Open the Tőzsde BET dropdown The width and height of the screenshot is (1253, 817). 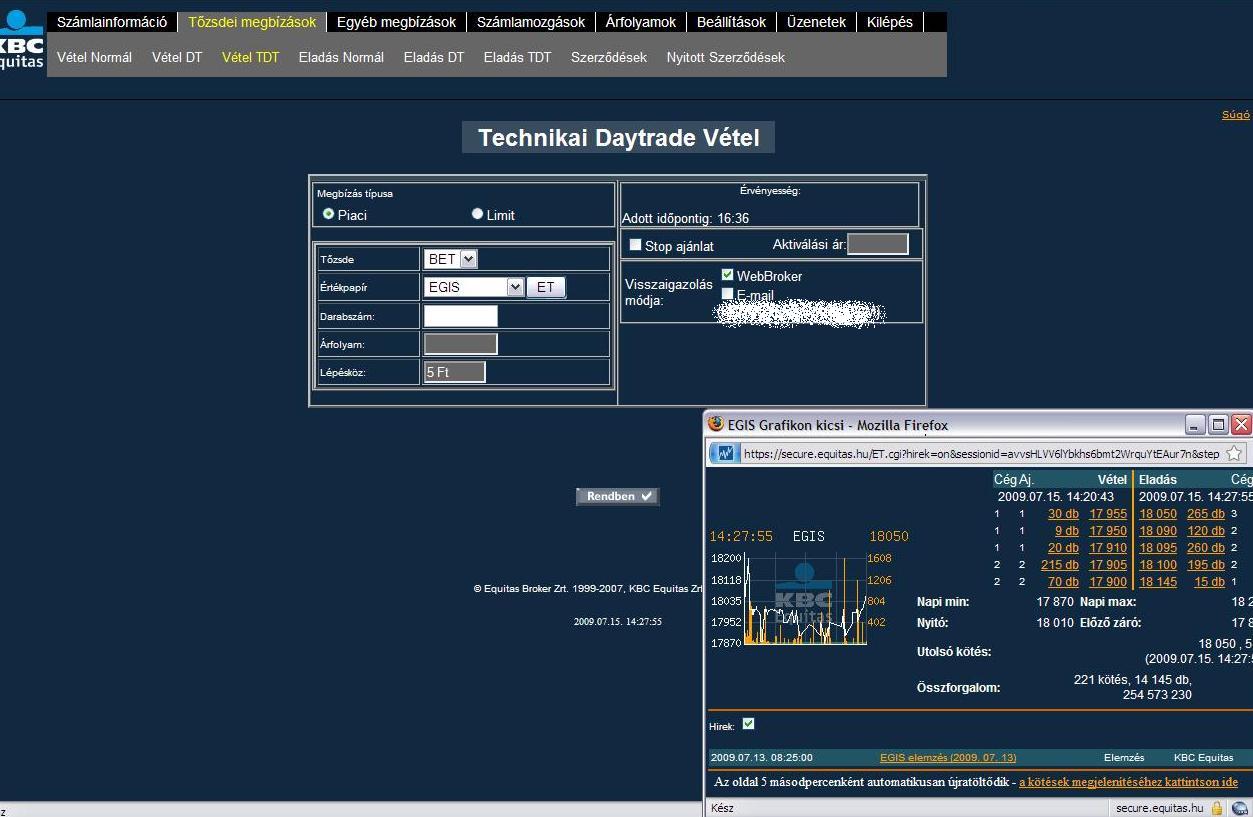click(x=451, y=259)
